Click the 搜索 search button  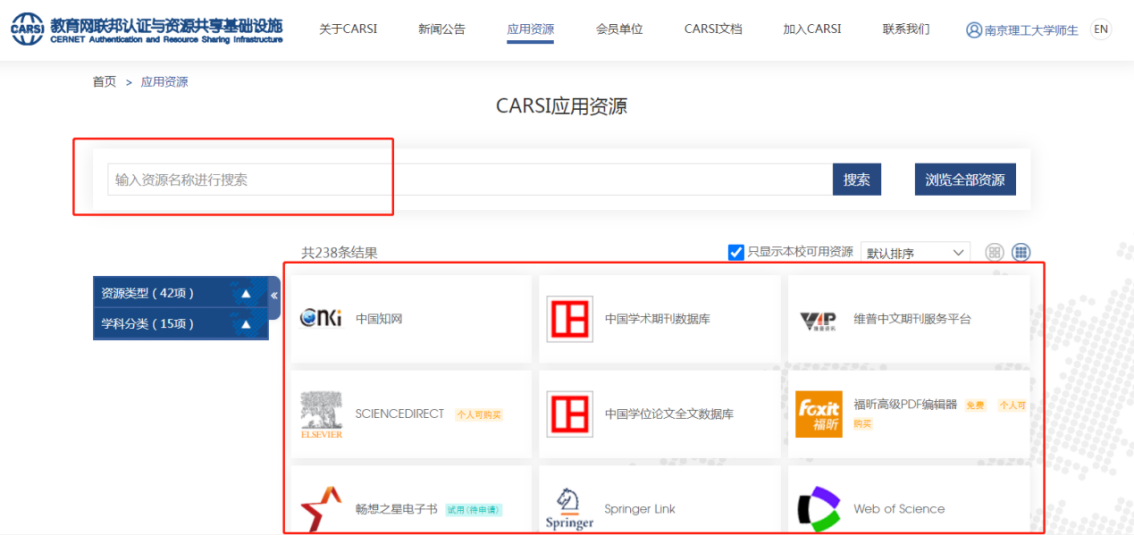(x=857, y=180)
